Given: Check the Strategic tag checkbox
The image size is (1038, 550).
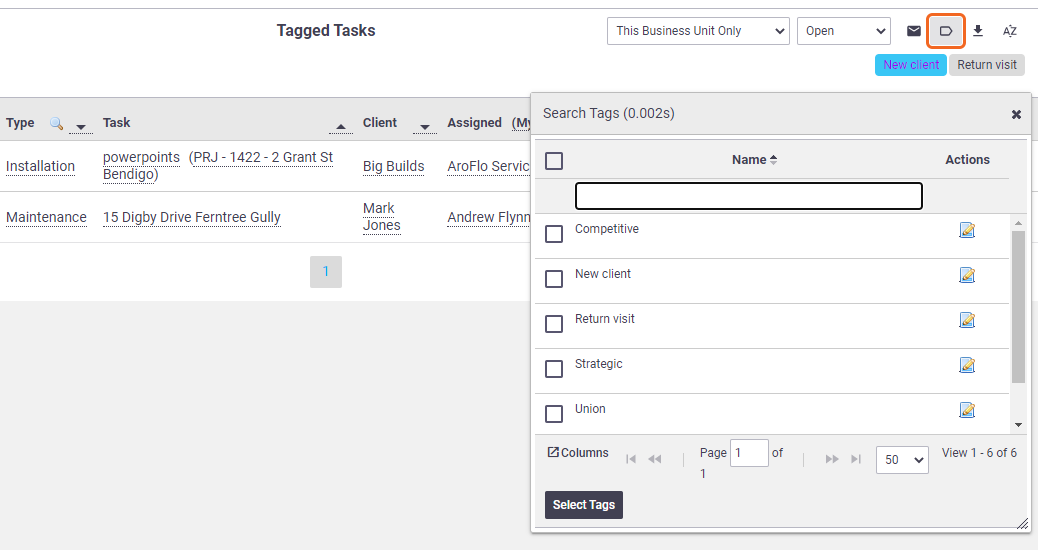Looking at the screenshot, I should (554, 369).
